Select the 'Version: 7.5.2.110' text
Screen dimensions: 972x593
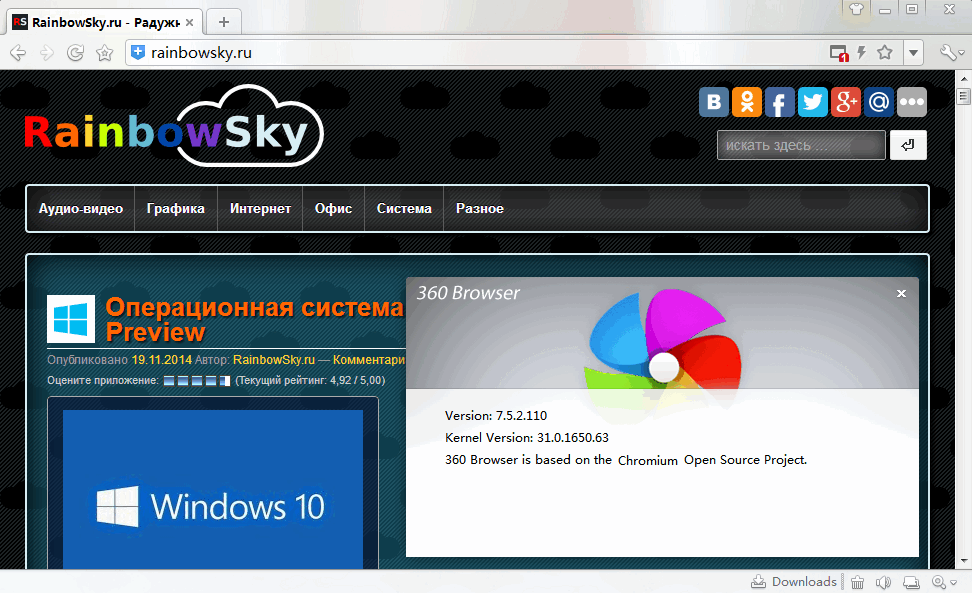point(496,416)
